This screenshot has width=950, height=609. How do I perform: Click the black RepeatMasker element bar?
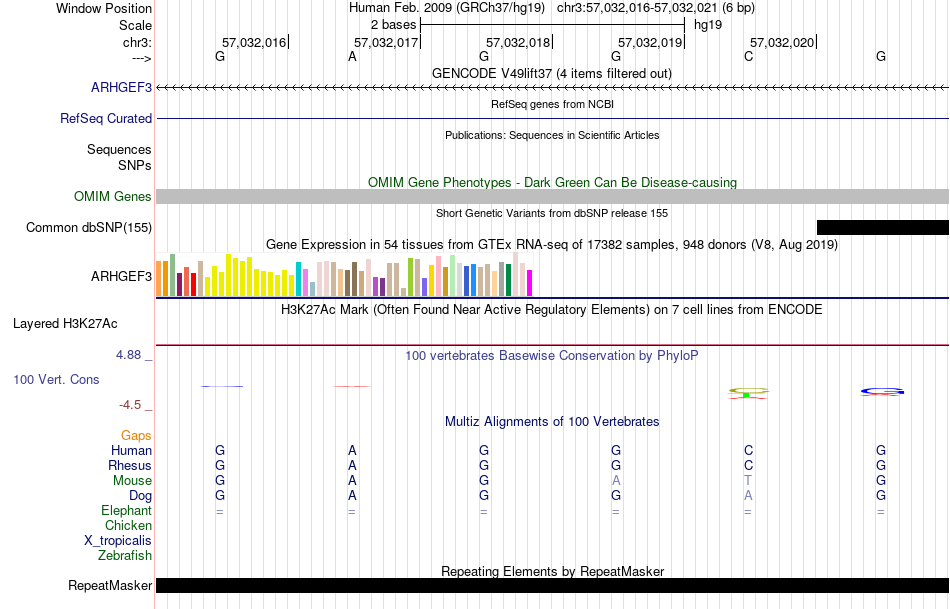[x=553, y=585]
